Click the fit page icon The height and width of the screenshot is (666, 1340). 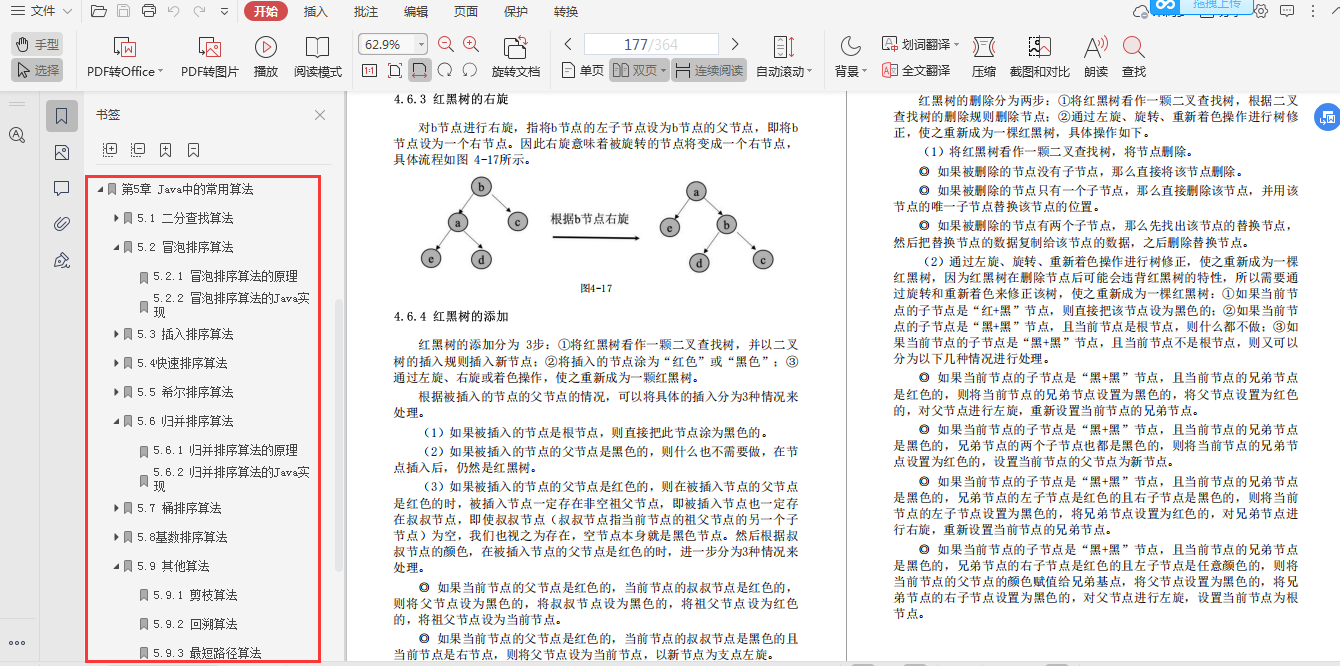395,70
